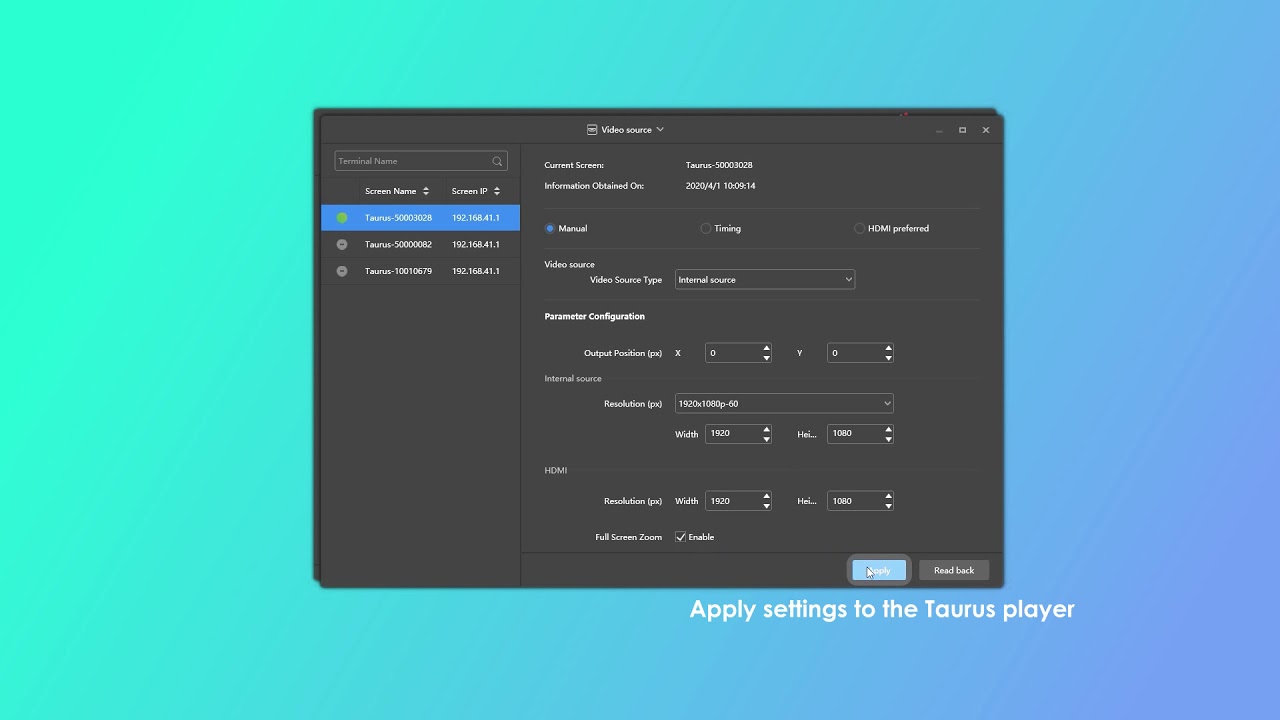Click green online status icon for Taurus-50003028

tap(342, 218)
